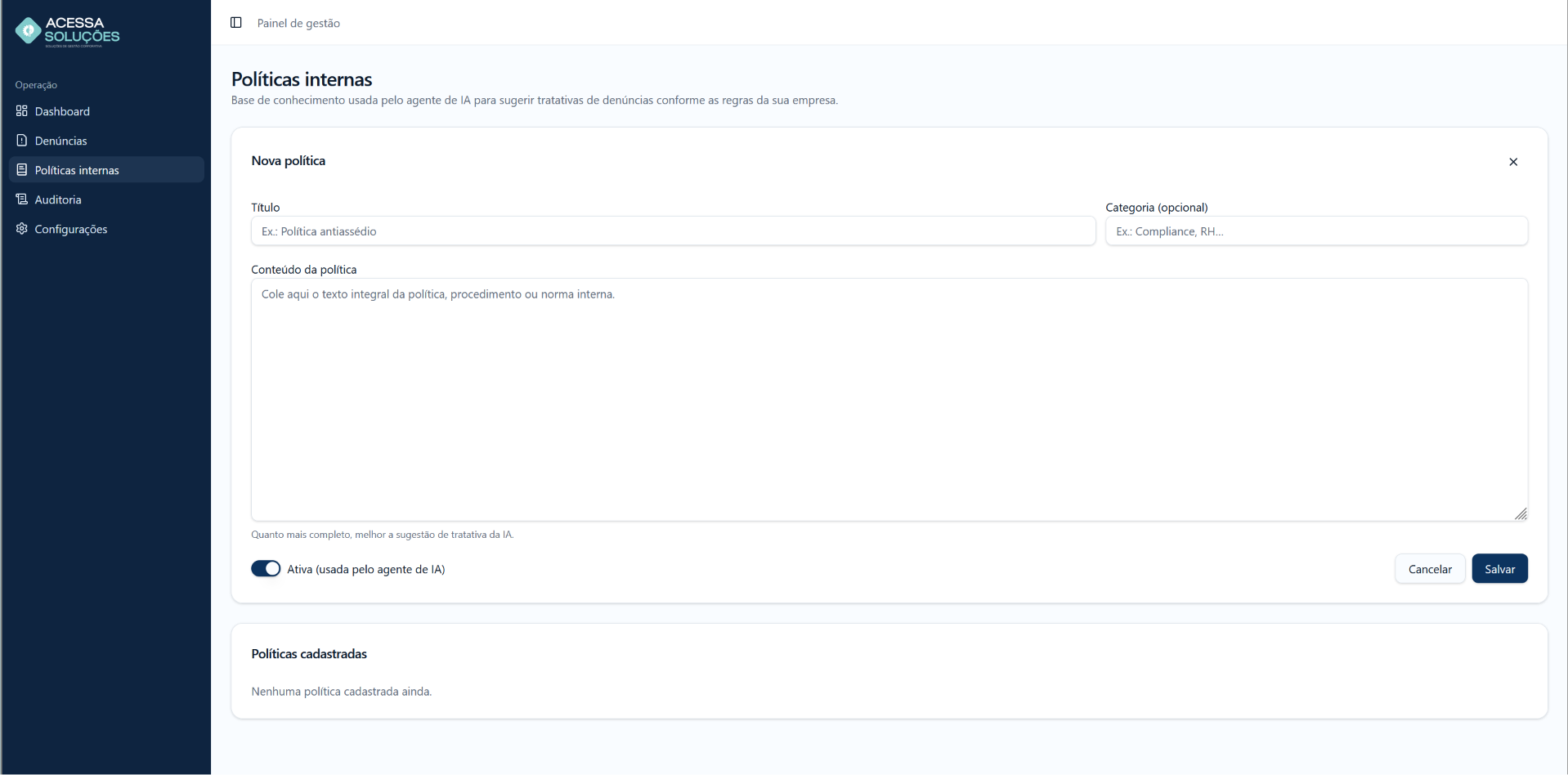Toggle the sidebar panel icon
1568x775 pixels.
[236, 23]
